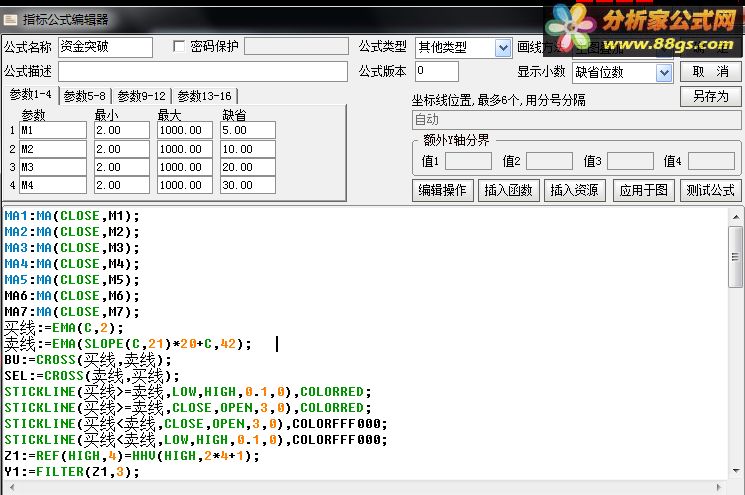Click the code line MA1:MA(CLOSE,M1);
Image resolution: width=745 pixels, height=495 pixels.
(72, 216)
